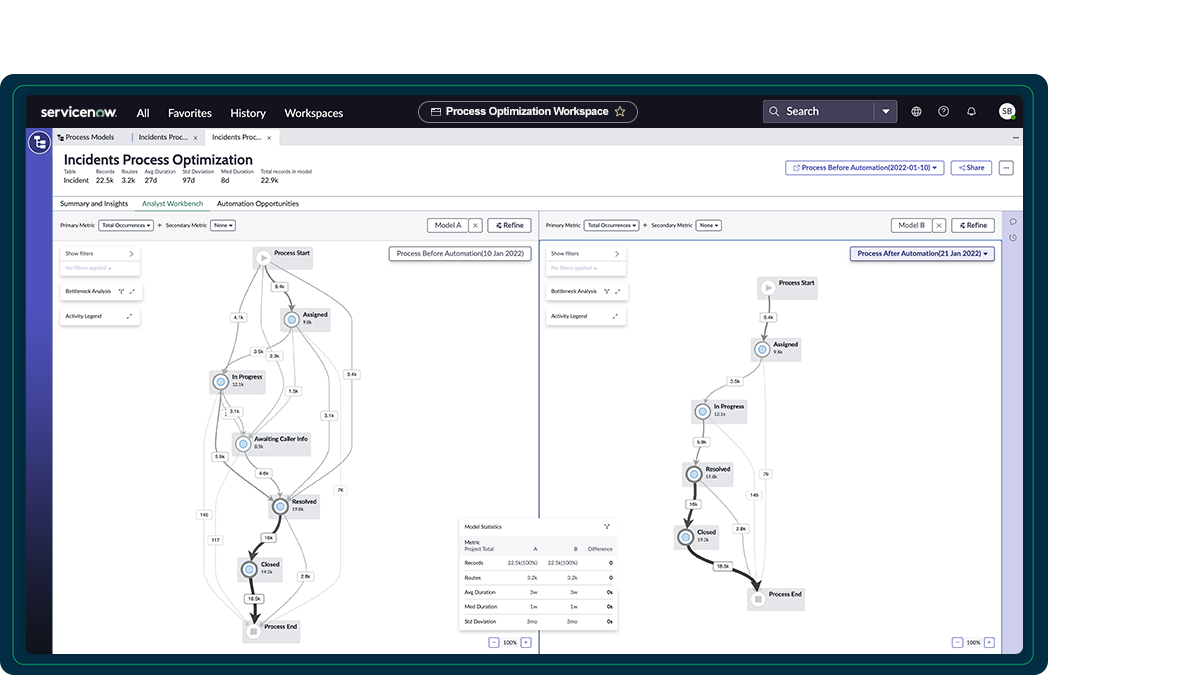Open the notifications bell icon
The width and height of the screenshot is (1200, 675).
coord(971,111)
